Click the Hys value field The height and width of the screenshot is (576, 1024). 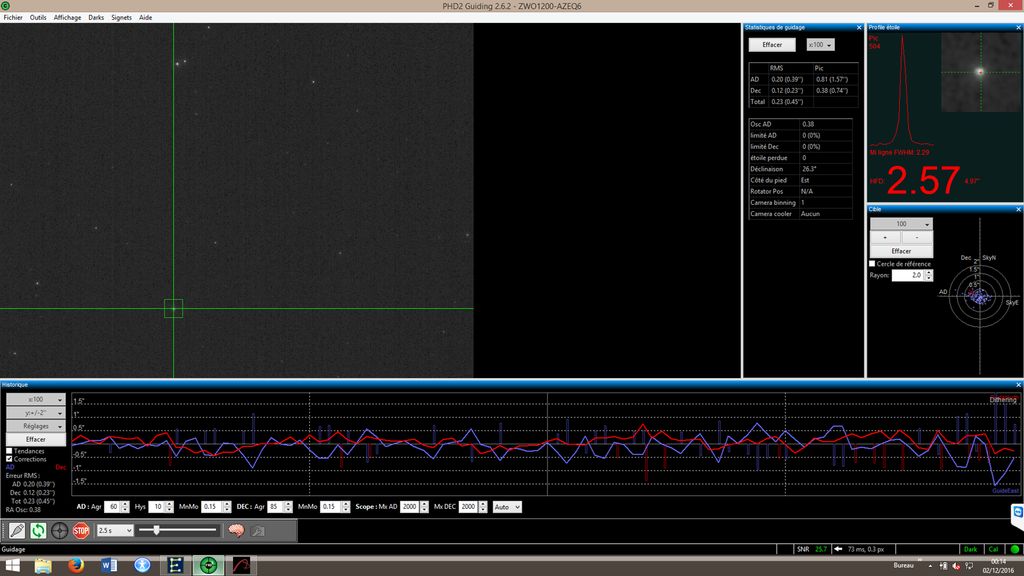point(157,507)
